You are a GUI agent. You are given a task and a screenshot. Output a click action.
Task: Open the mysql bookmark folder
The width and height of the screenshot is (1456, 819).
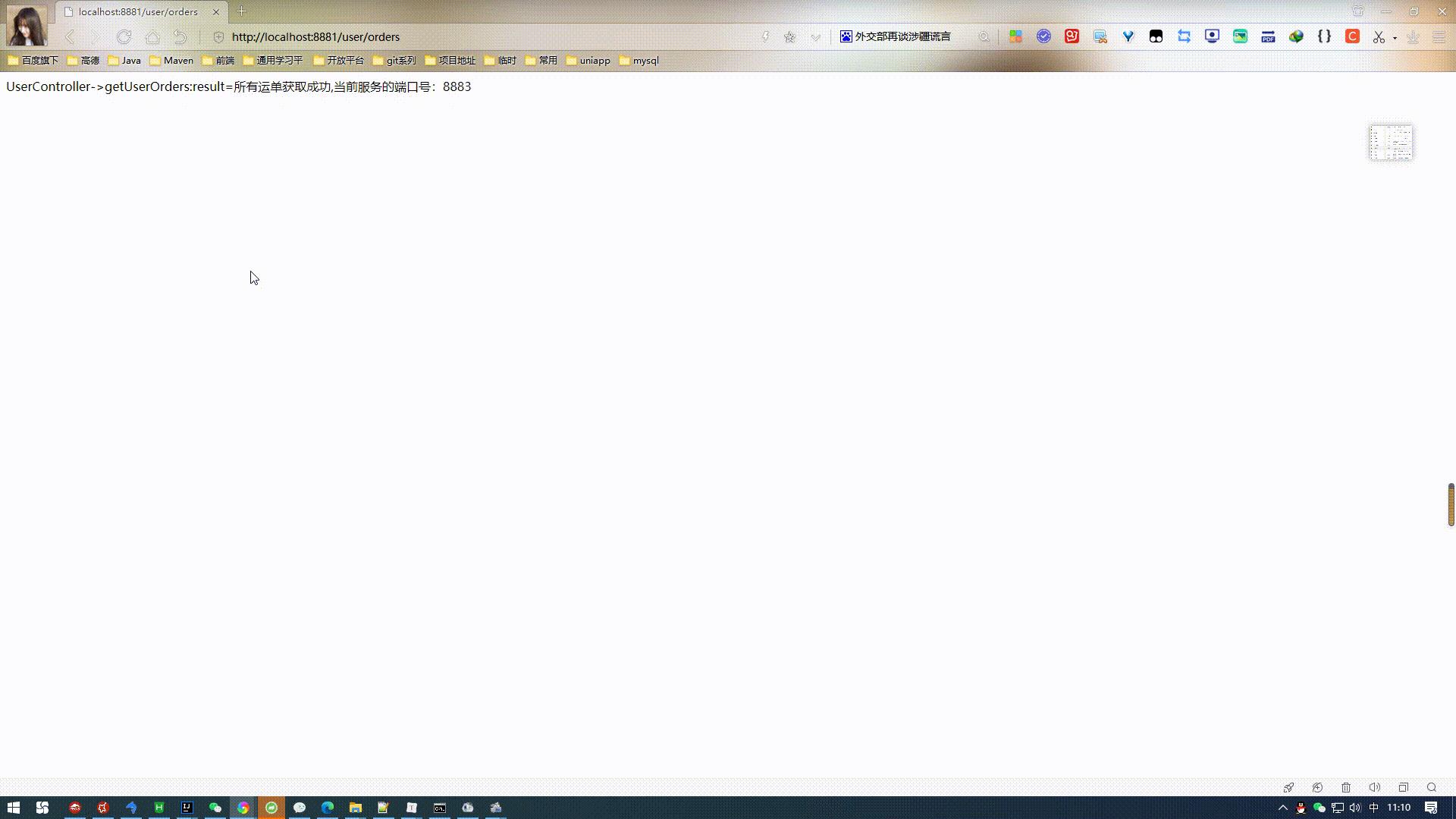pyautogui.click(x=639, y=61)
